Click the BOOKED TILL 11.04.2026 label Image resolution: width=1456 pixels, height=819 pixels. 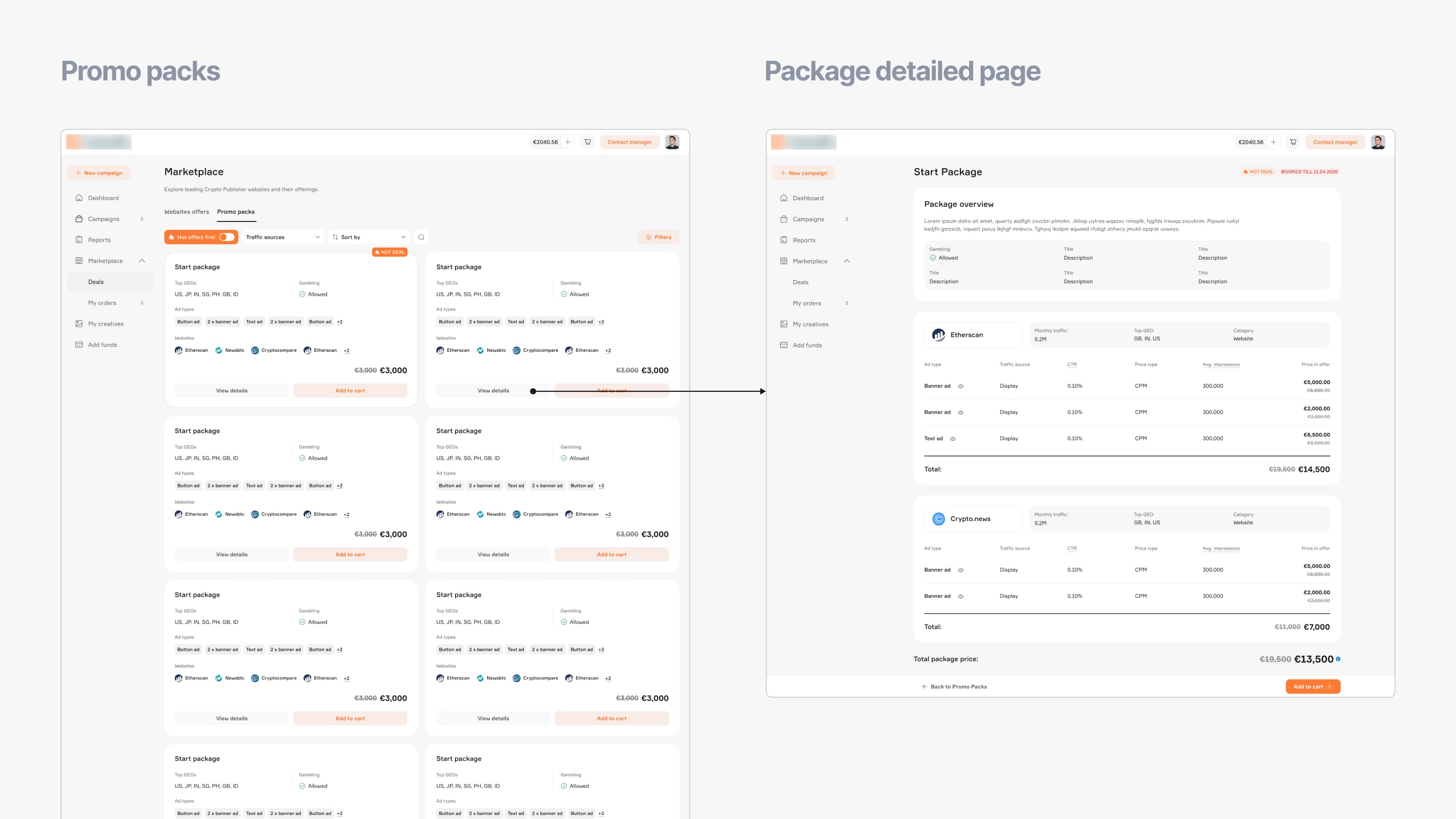(1309, 172)
